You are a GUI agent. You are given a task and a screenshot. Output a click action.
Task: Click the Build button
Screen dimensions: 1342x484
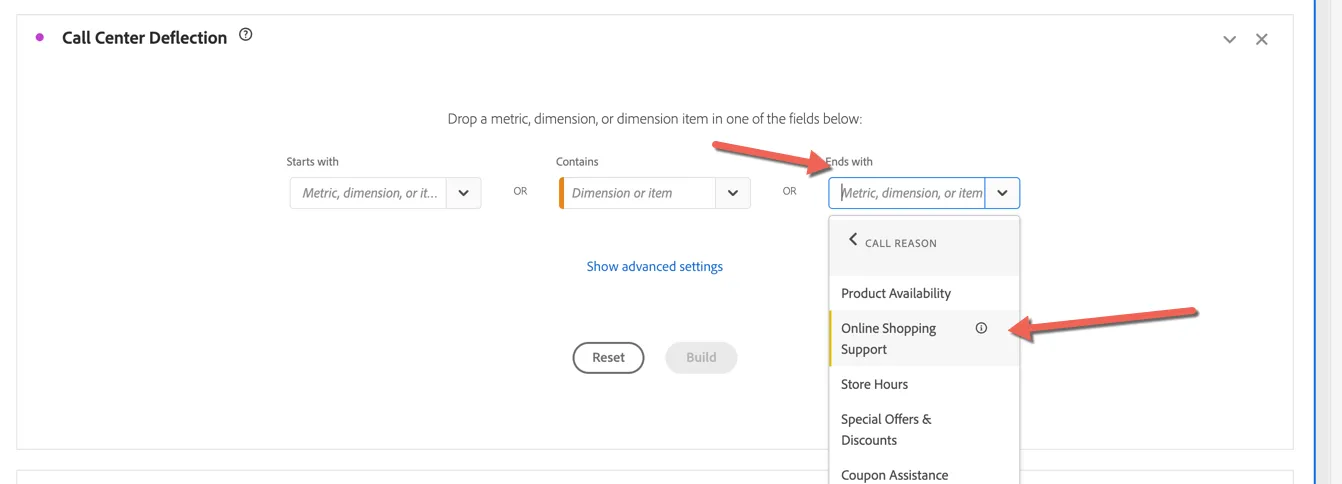tap(701, 357)
